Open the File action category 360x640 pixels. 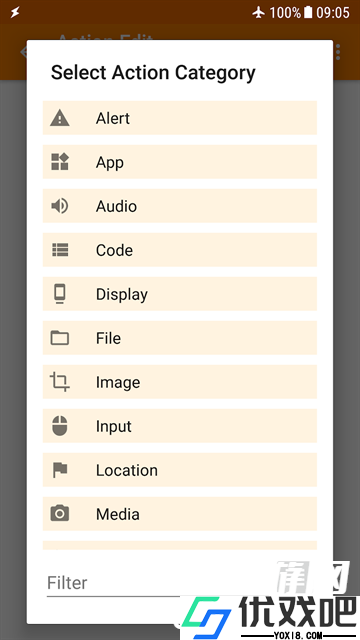coord(180,338)
